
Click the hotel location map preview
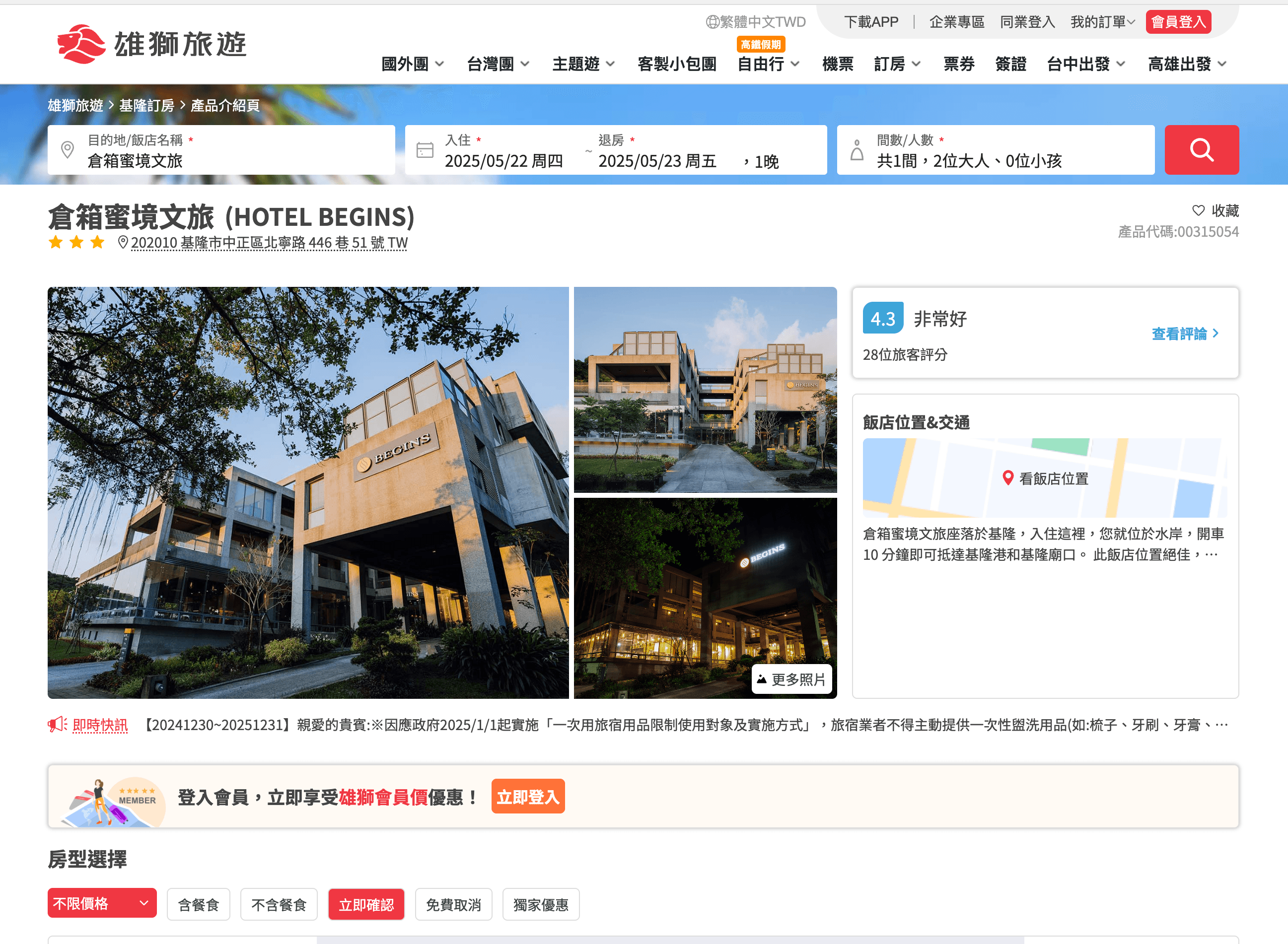[x=1045, y=478]
